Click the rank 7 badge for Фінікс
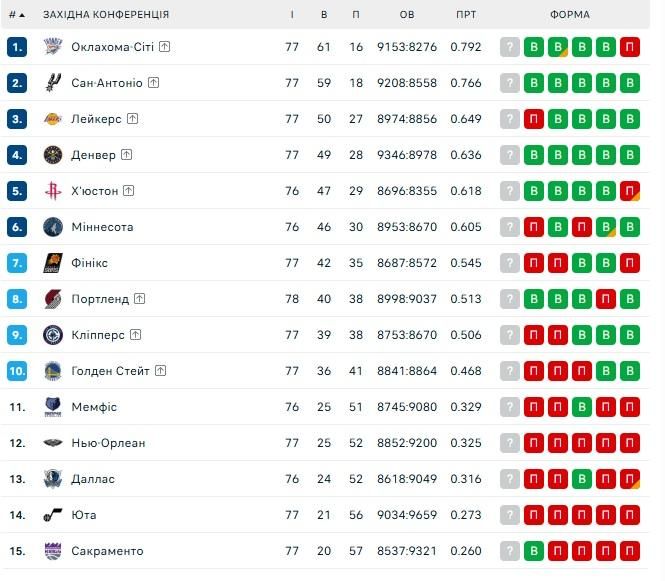665x581 pixels. 16,263
